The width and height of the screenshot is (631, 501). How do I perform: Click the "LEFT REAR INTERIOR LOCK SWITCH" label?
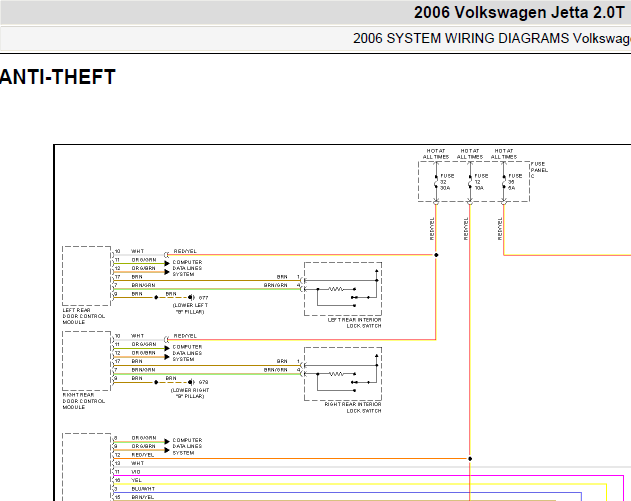tap(354, 323)
